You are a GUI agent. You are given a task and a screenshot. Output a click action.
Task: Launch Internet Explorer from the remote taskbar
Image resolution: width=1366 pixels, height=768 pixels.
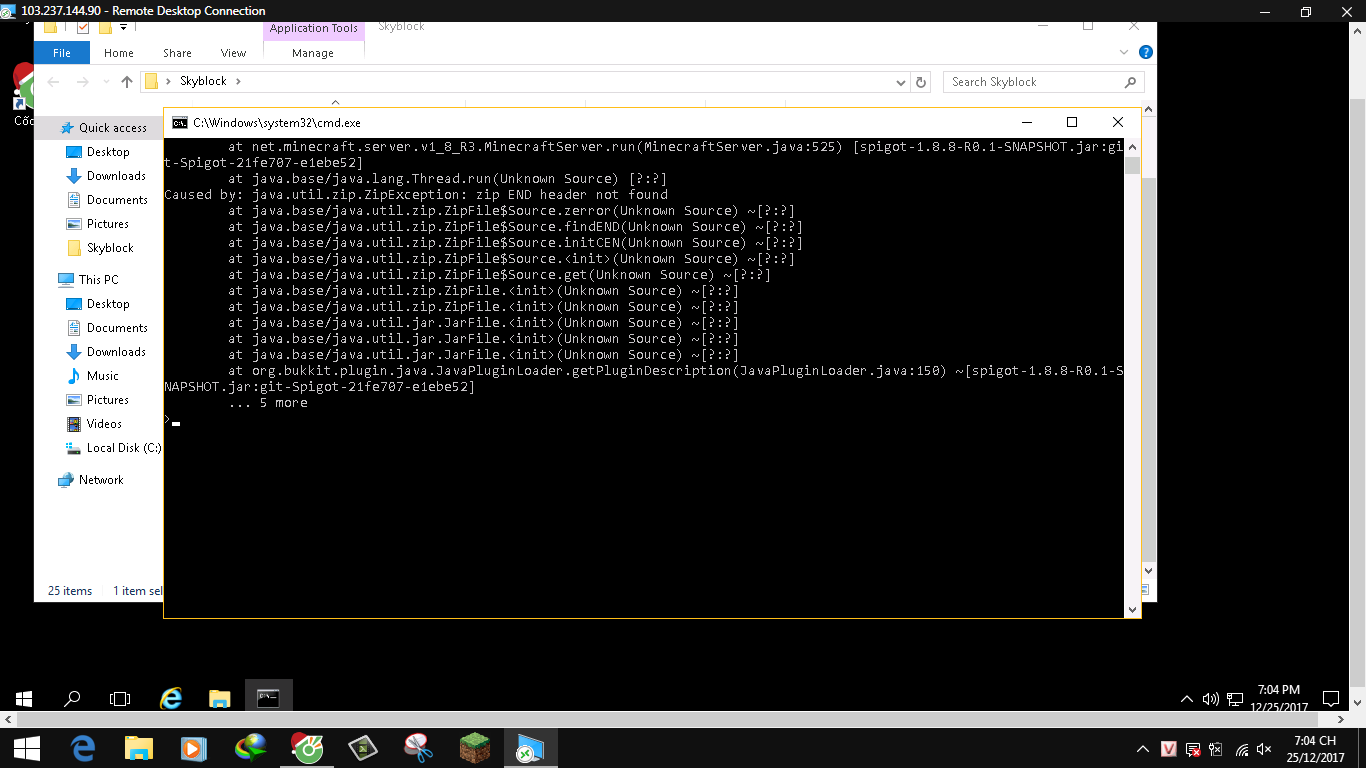pos(171,698)
